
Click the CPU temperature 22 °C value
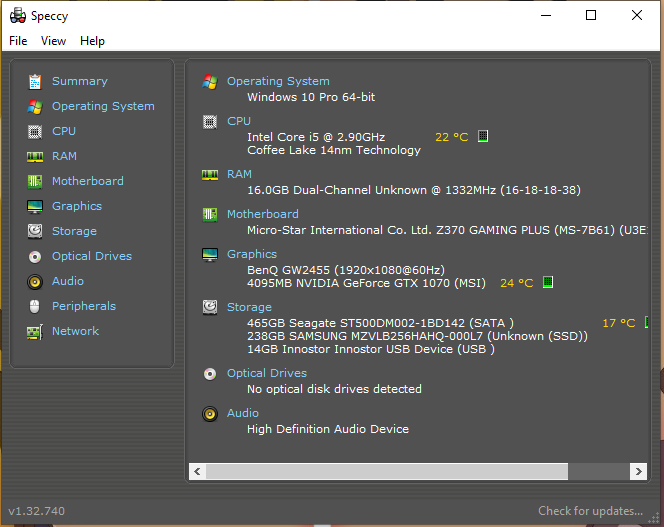451,137
